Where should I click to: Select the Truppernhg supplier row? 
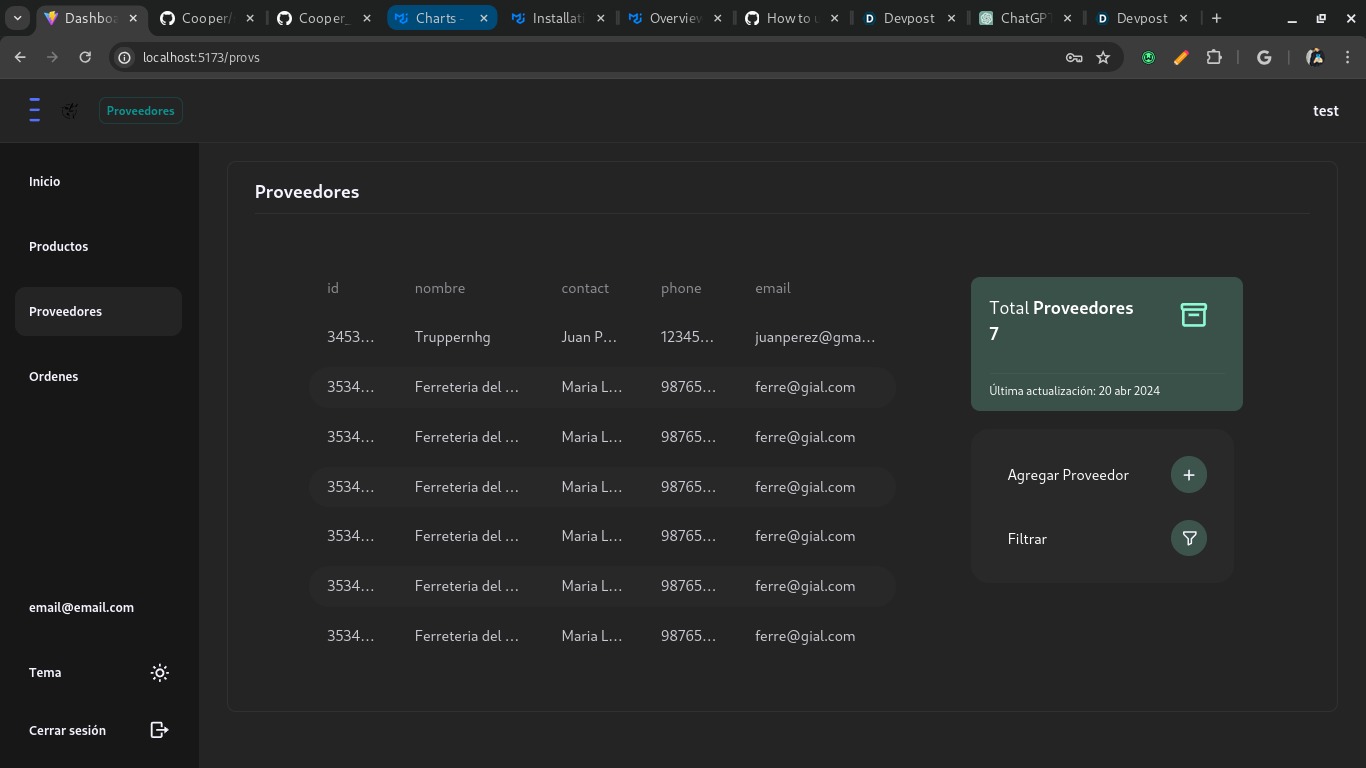tap(602, 337)
